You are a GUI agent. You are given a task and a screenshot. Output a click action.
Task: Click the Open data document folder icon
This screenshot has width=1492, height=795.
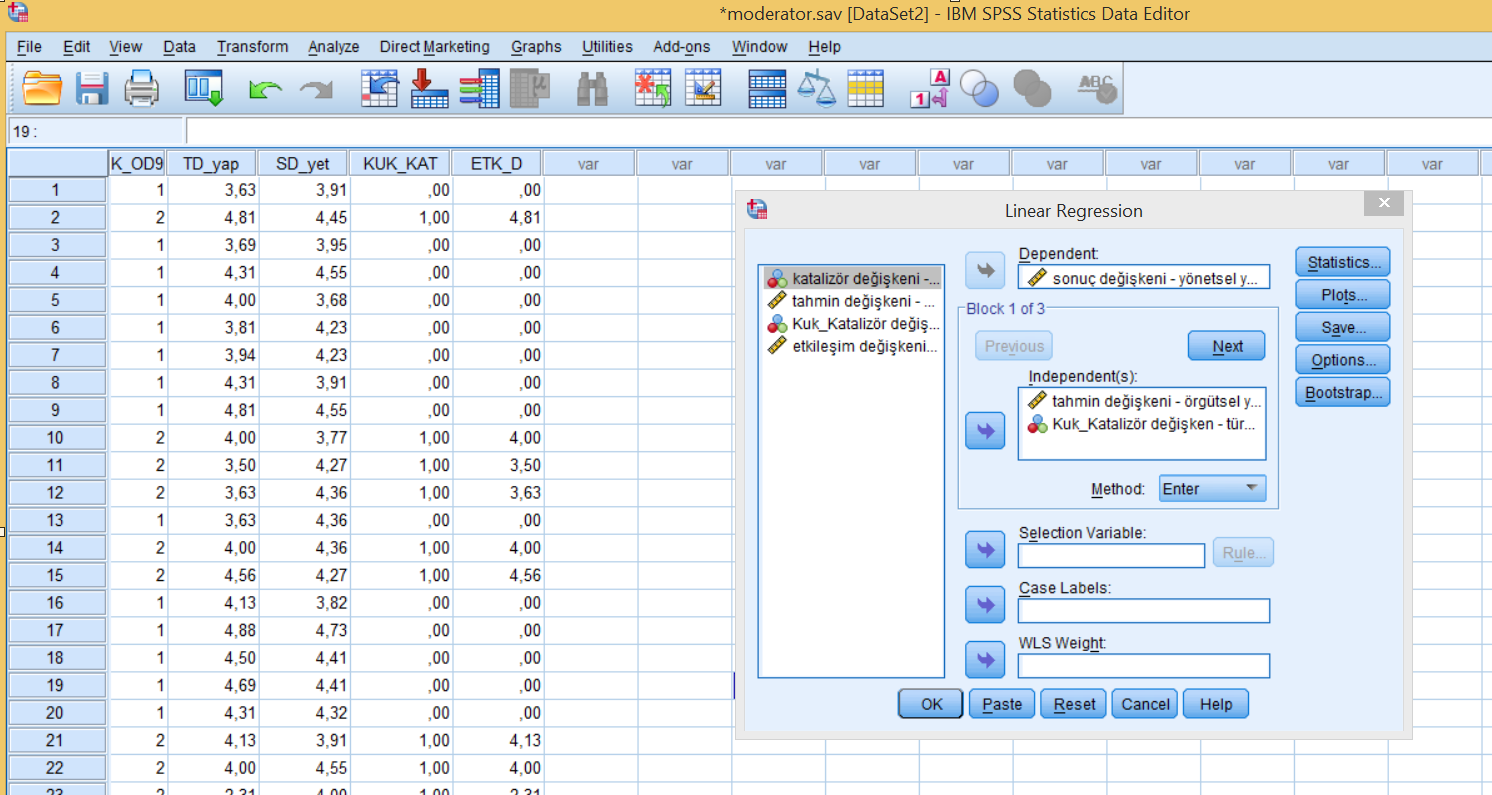point(42,88)
